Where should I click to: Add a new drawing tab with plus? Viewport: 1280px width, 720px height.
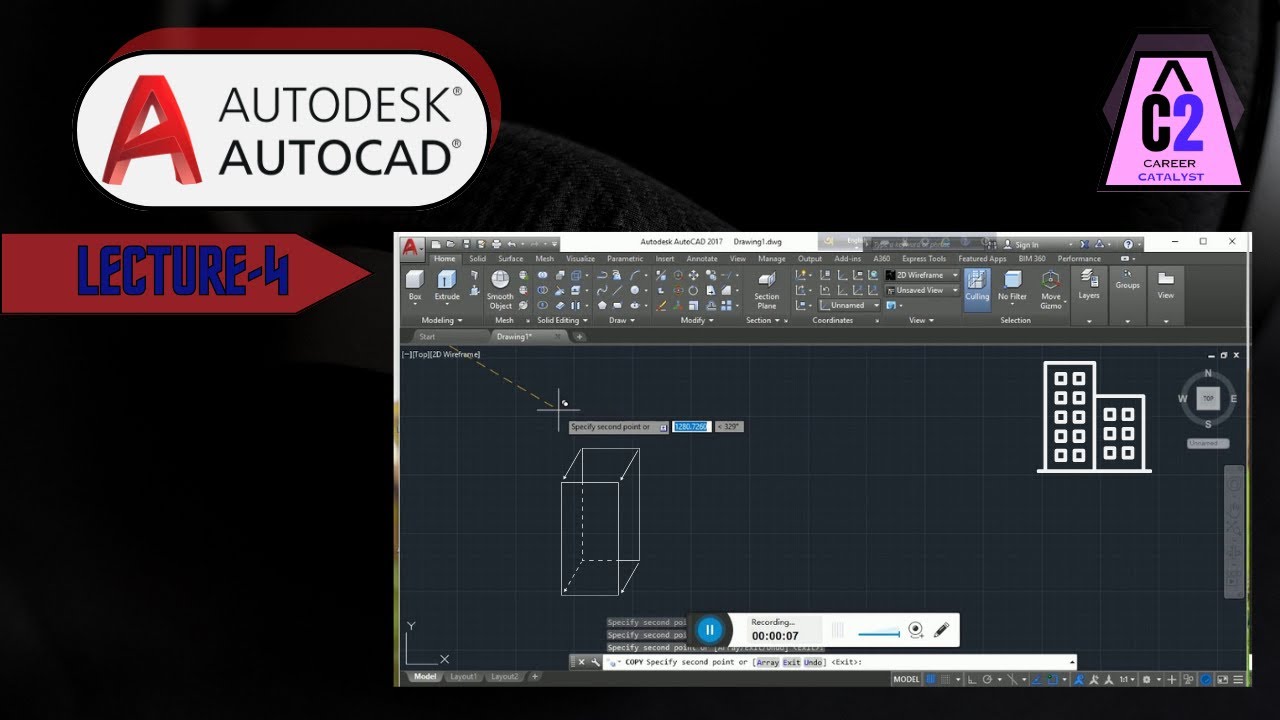[579, 337]
